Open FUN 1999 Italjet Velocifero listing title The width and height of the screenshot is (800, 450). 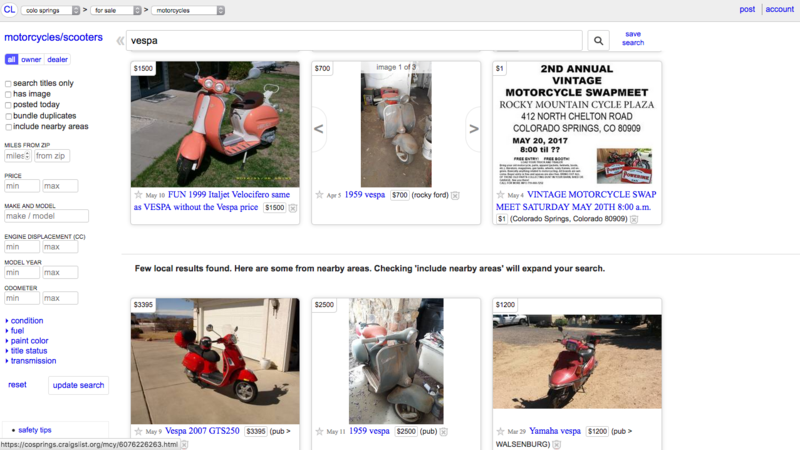tap(212, 201)
